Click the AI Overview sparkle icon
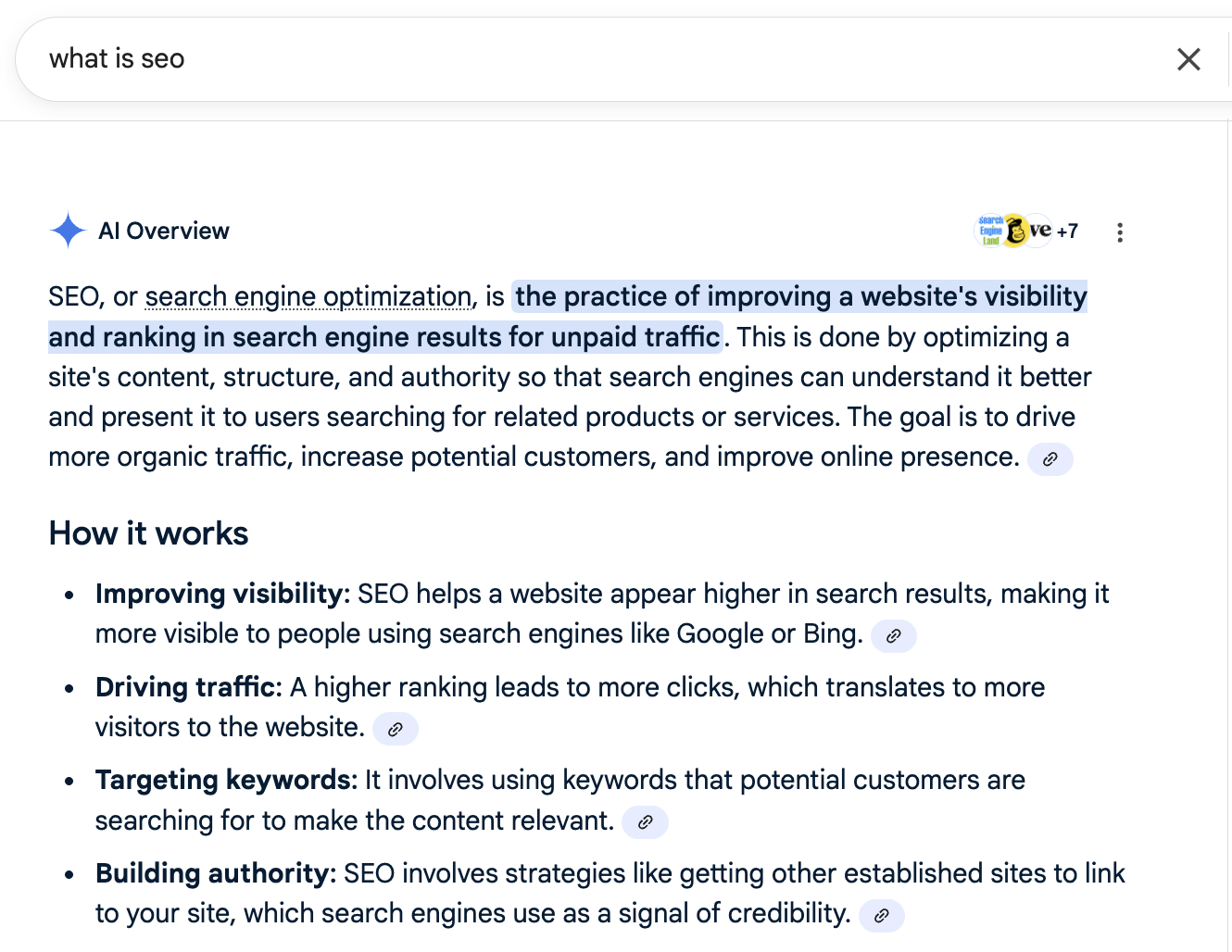1232x952 pixels. [x=67, y=231]
